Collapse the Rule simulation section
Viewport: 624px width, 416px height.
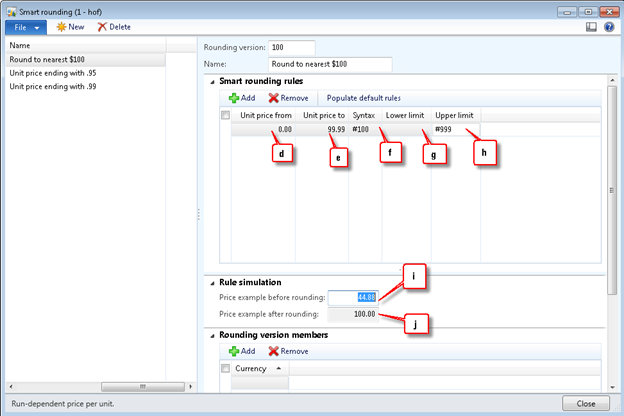tap(211, 281)
